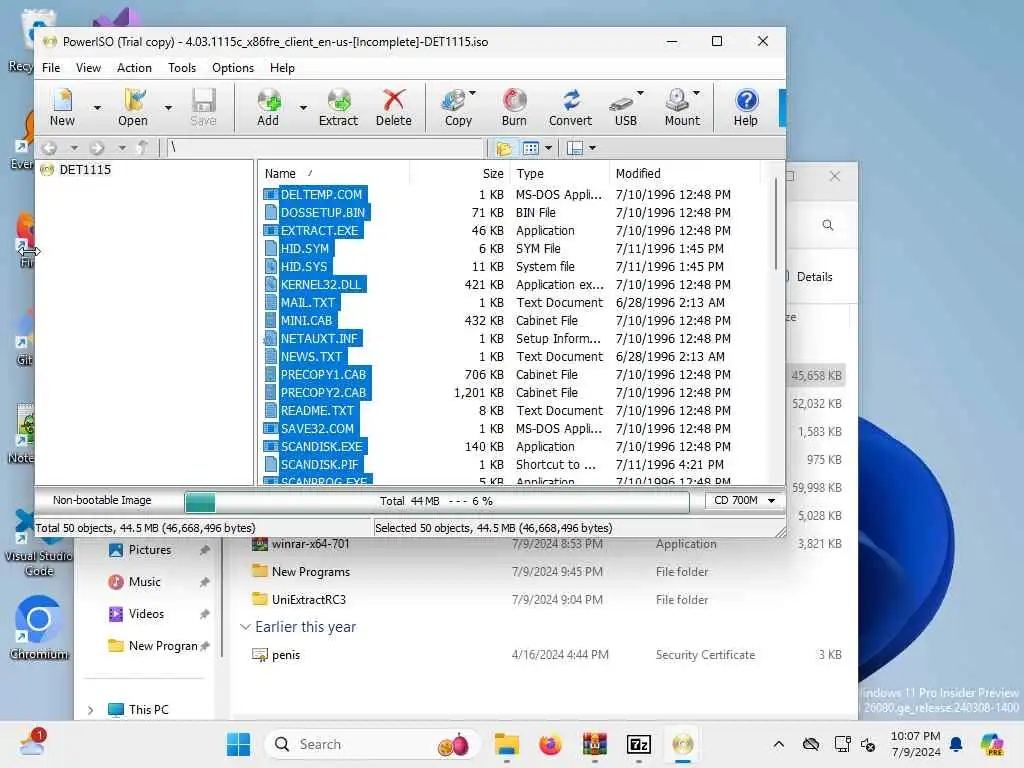Screen dimensions: 1024x768
Task: Select the UniExtractRC3 folder in Explorer
Action: click(308, 600)
